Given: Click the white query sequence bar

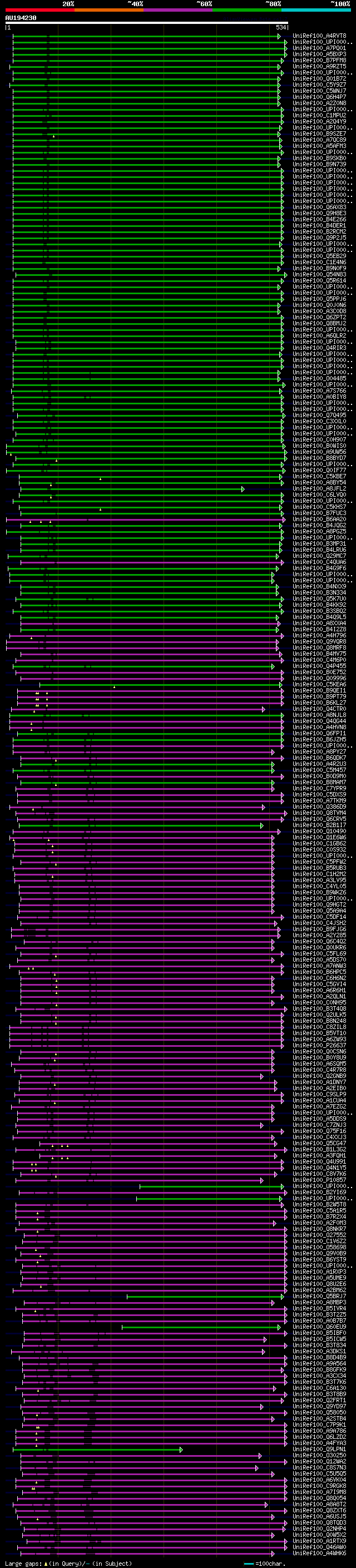Looking at the screenshot, I should point(147,23).
